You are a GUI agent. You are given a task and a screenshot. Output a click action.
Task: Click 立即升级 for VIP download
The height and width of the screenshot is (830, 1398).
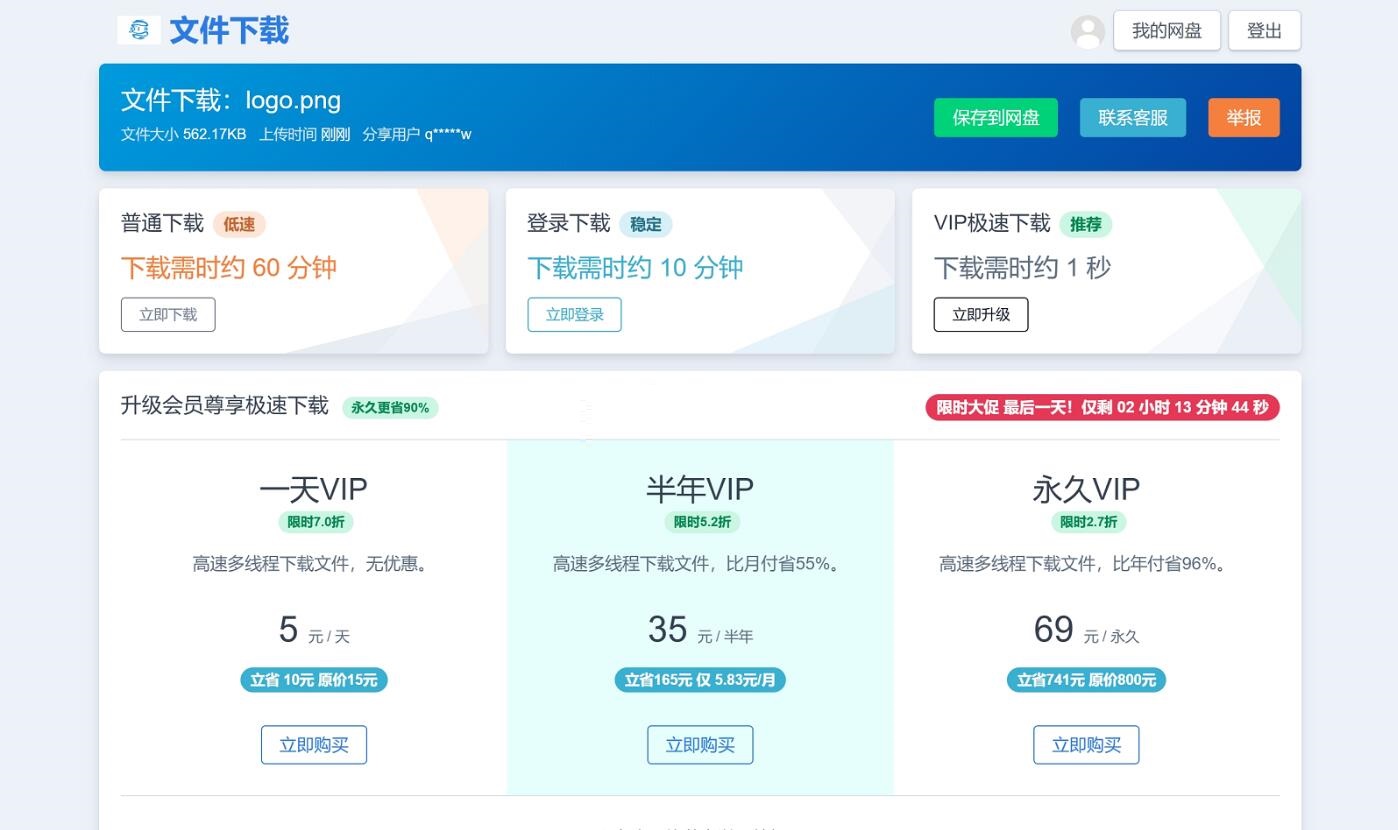[981, 314]
